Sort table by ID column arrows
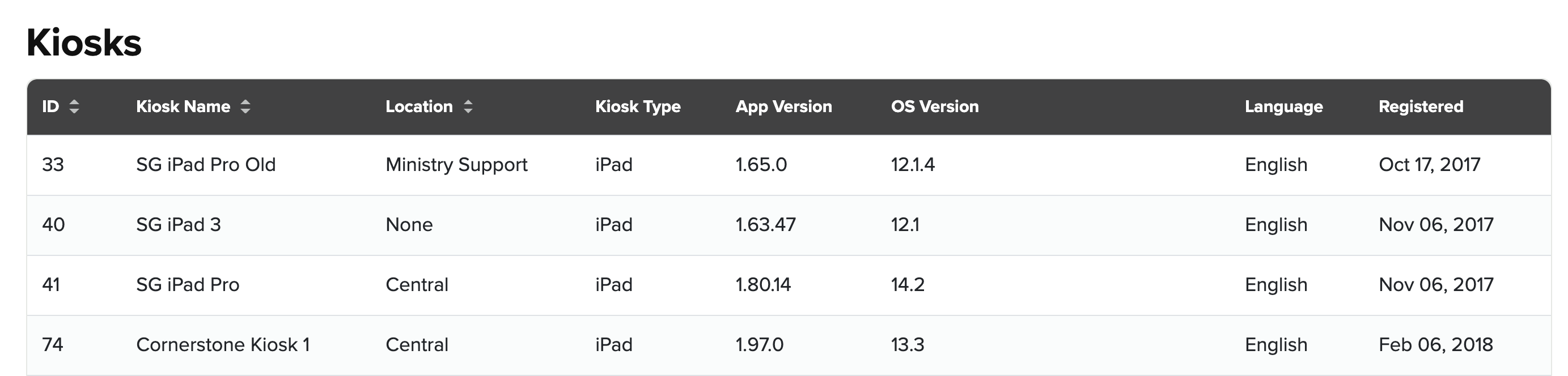This screenshot has width=1568, height=376. [x=74, y=106]
